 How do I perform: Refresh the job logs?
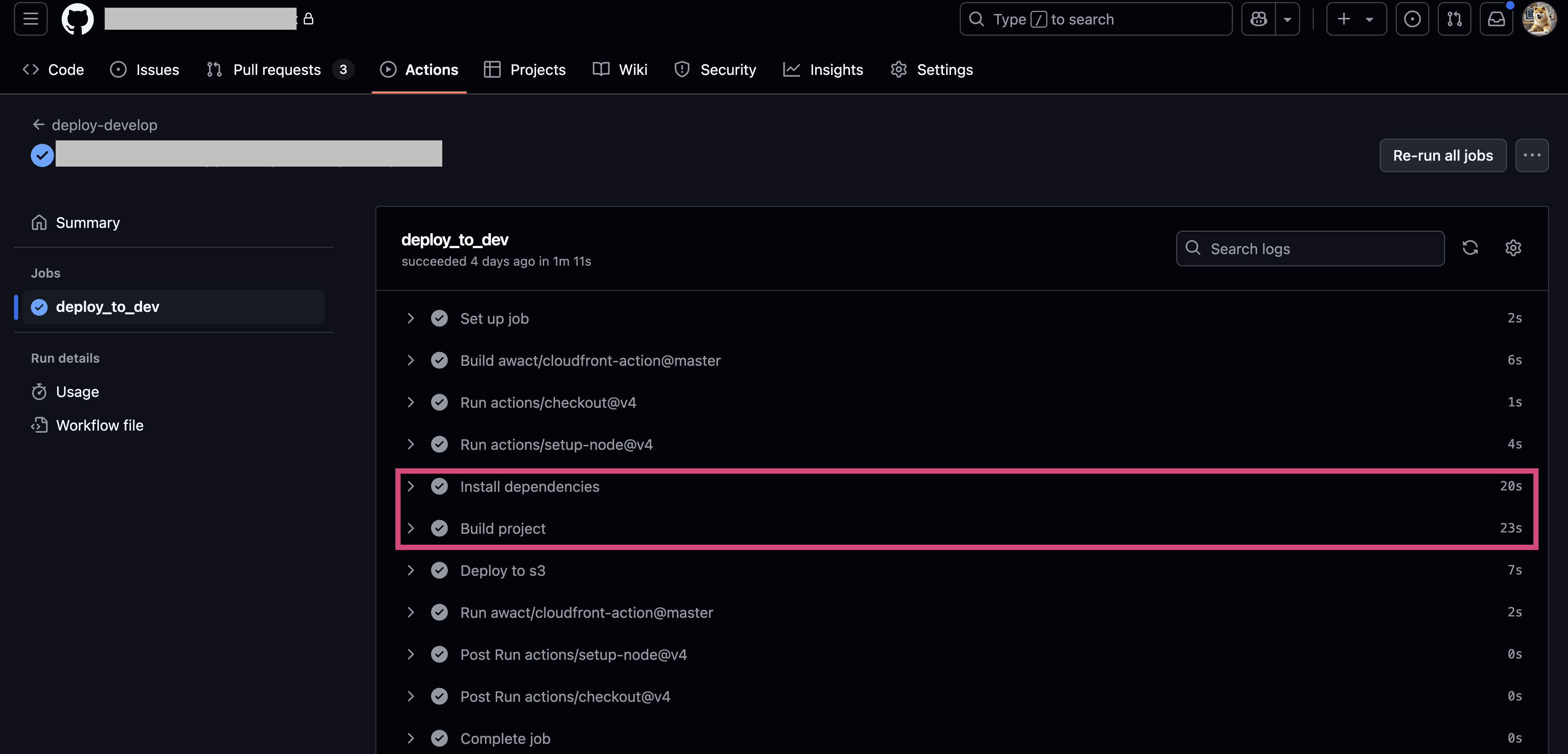(x=1470, y=248)
